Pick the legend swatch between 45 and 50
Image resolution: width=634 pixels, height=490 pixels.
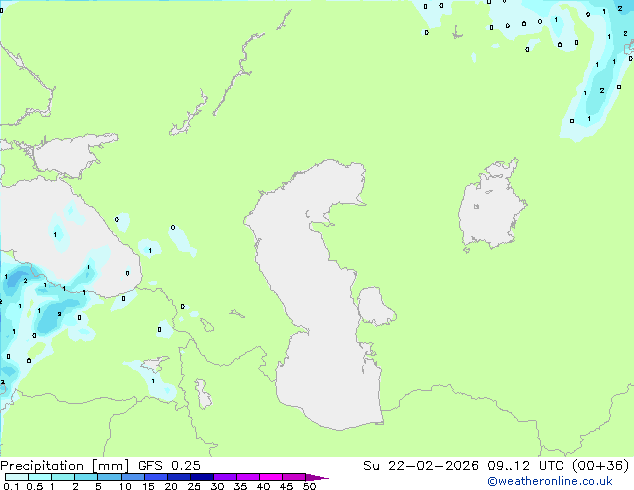294,477
